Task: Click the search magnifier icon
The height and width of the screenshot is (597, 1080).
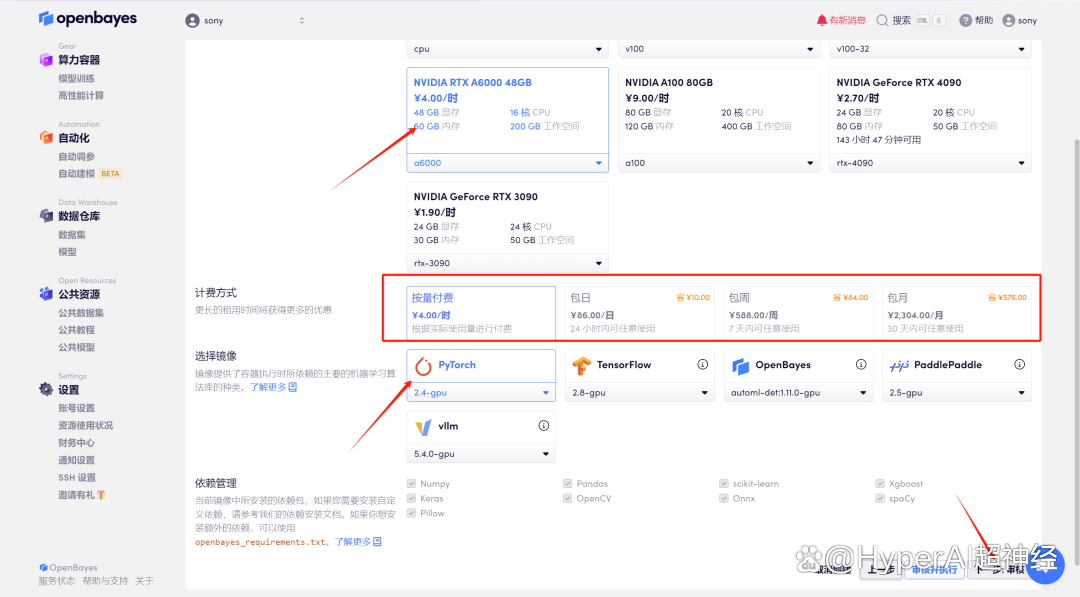Action: pos(882,21)
